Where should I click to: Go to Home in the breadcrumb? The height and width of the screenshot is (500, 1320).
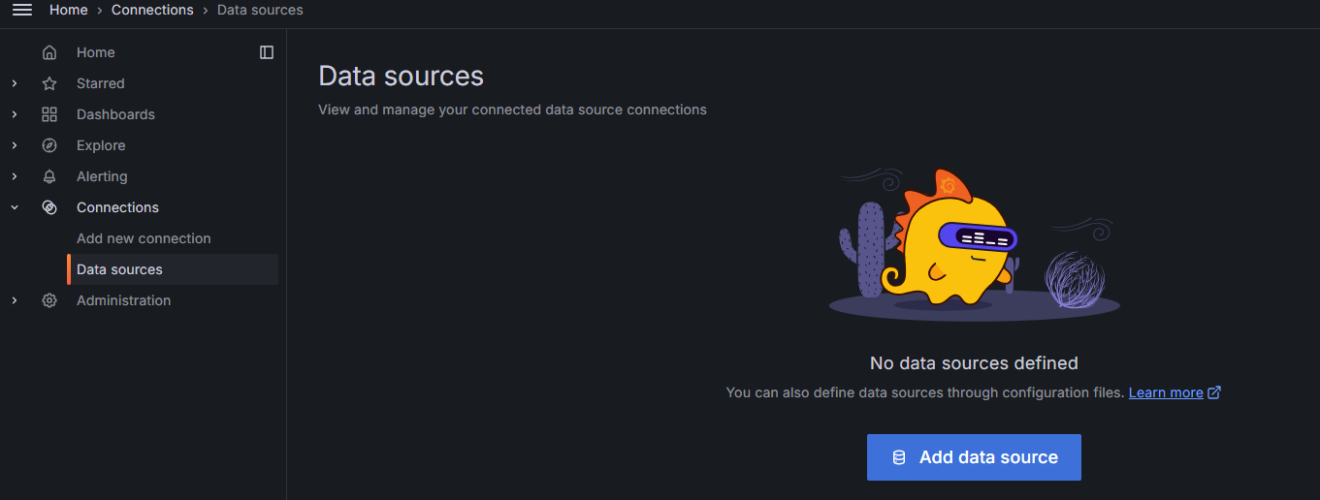[68, 10]
